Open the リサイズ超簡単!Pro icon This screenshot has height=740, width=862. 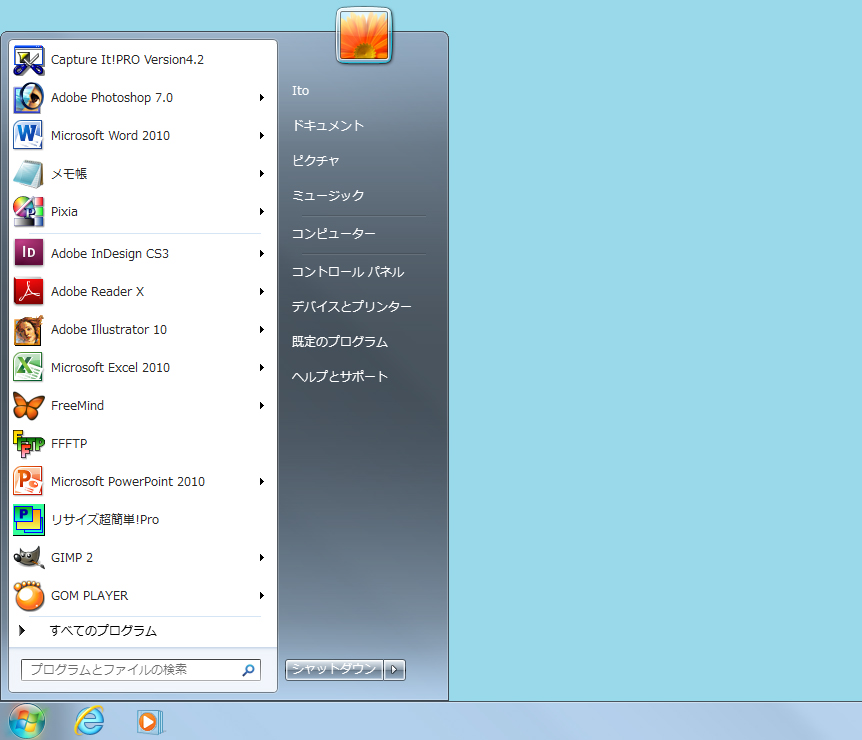point(29,520)
